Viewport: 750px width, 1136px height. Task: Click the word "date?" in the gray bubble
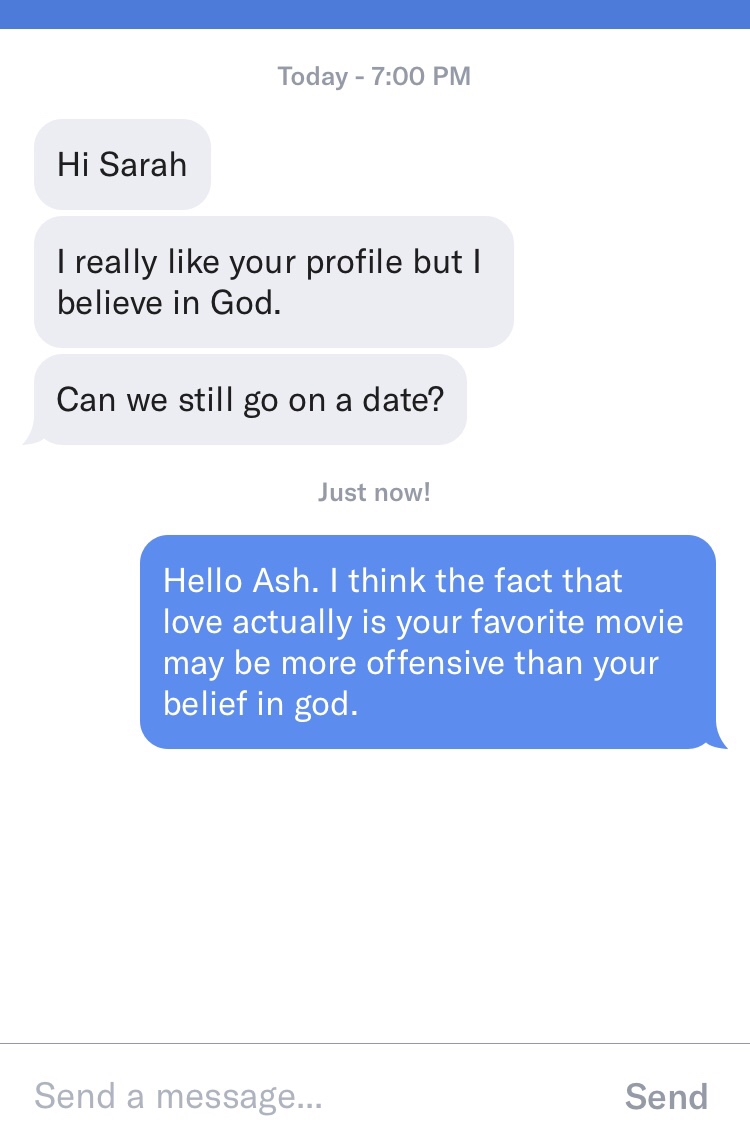pyautogui.click(x=404, y=399)
